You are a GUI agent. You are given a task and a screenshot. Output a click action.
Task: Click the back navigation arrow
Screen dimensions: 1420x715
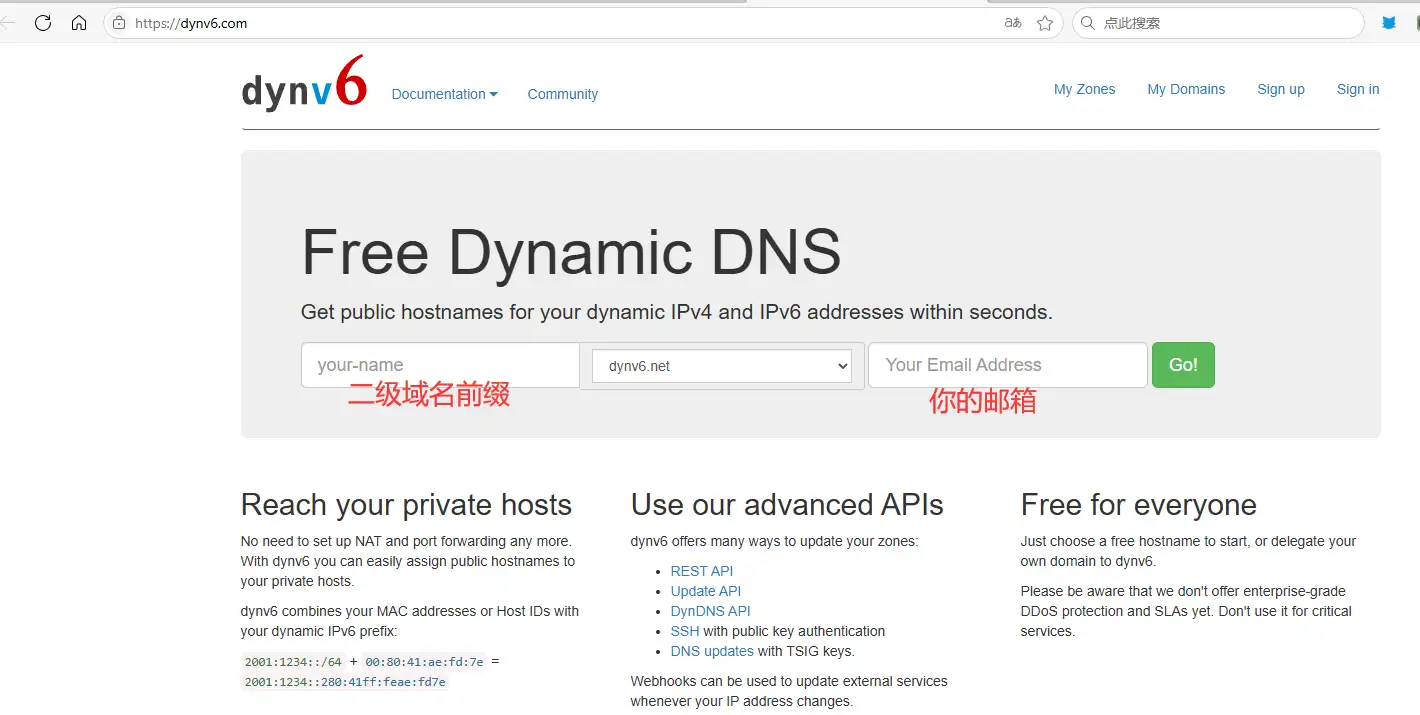click(x=10, y=22)
